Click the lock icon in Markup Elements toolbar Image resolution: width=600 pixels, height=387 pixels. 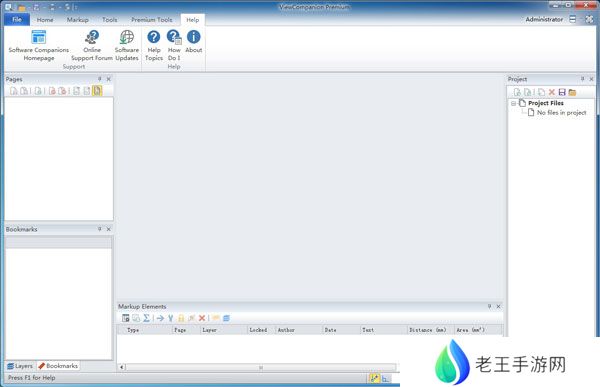coord(181,318)
